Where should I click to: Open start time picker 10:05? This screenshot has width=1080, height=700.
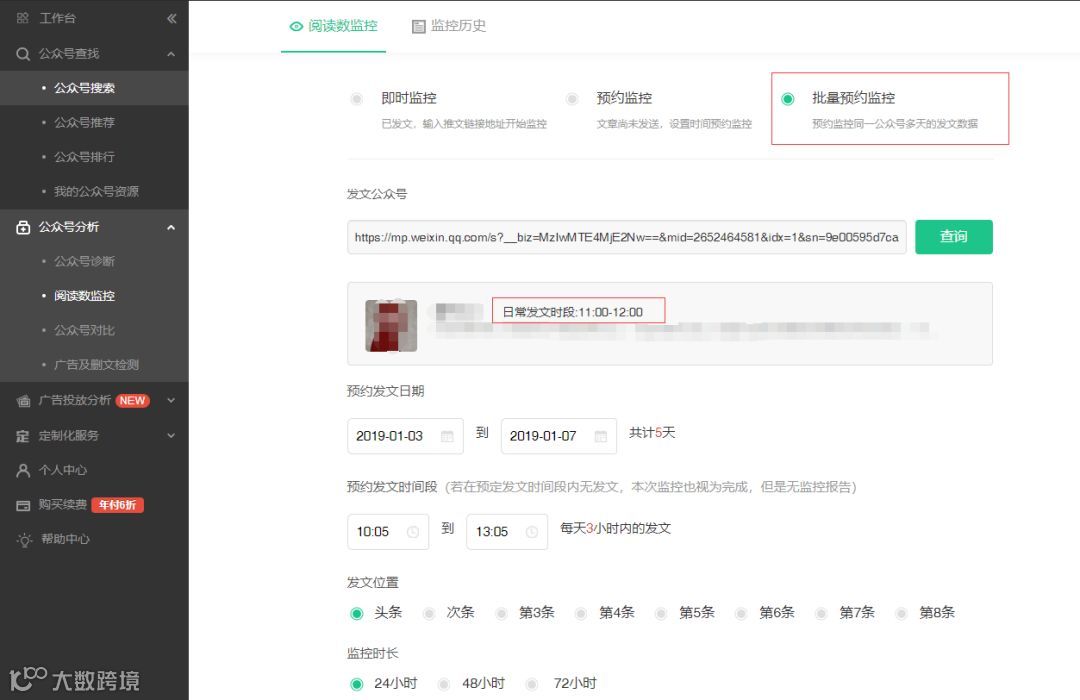click(388, 532)
